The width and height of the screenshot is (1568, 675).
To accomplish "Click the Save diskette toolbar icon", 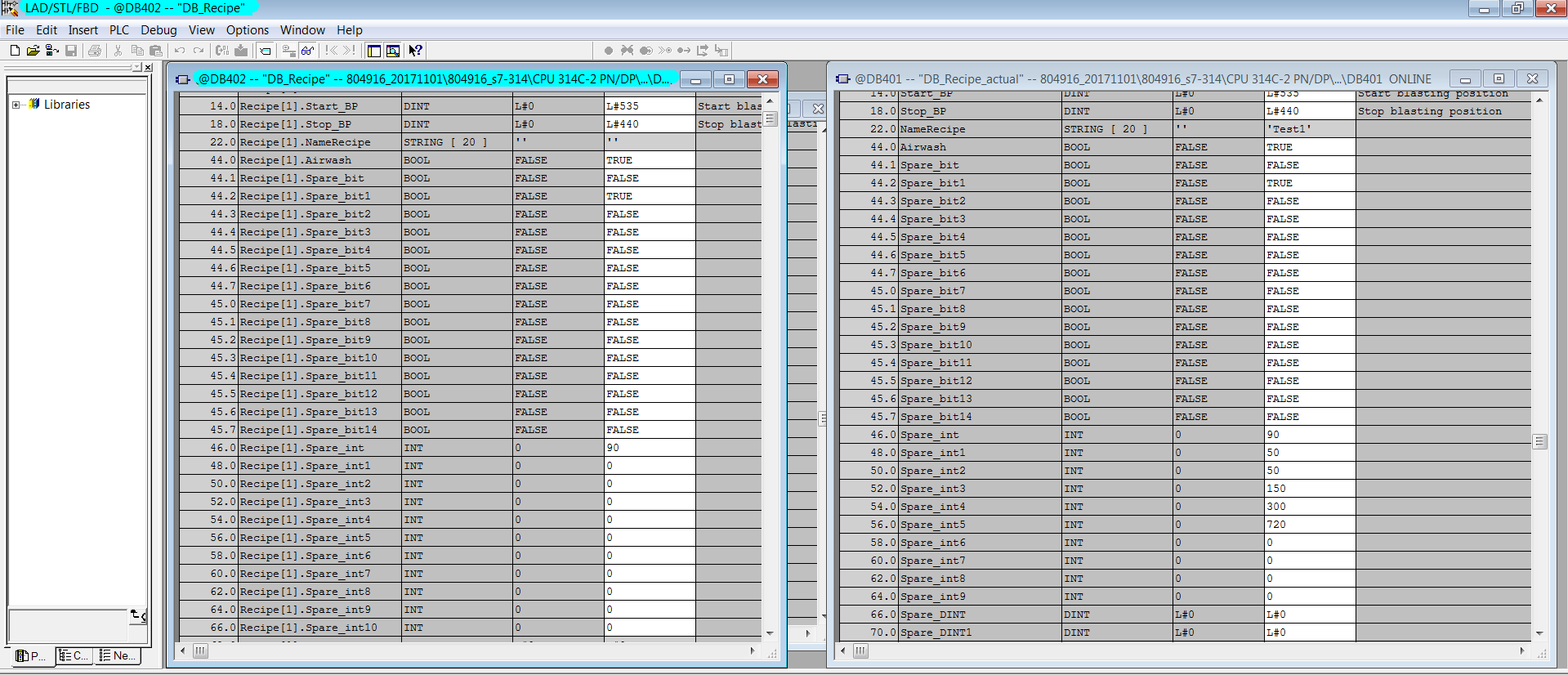I will (71, 51).
